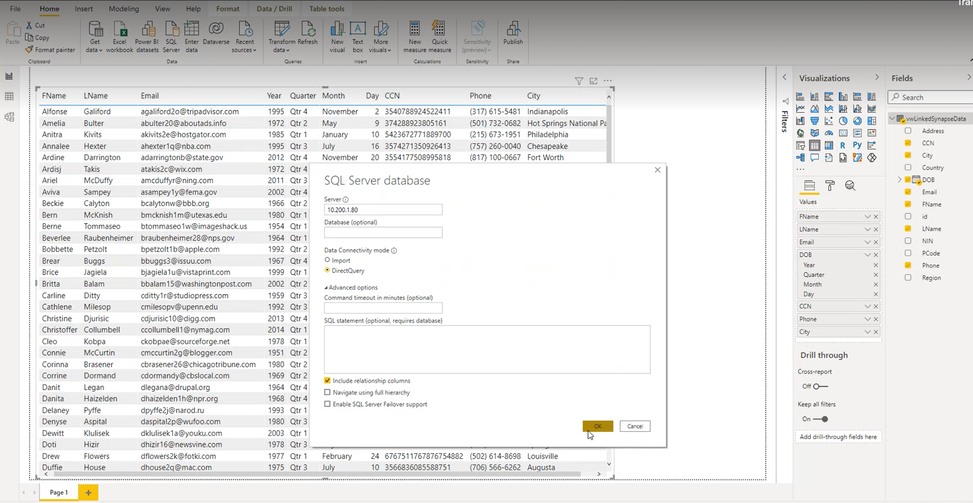Click OK in SQL Server database dialog

598,426
